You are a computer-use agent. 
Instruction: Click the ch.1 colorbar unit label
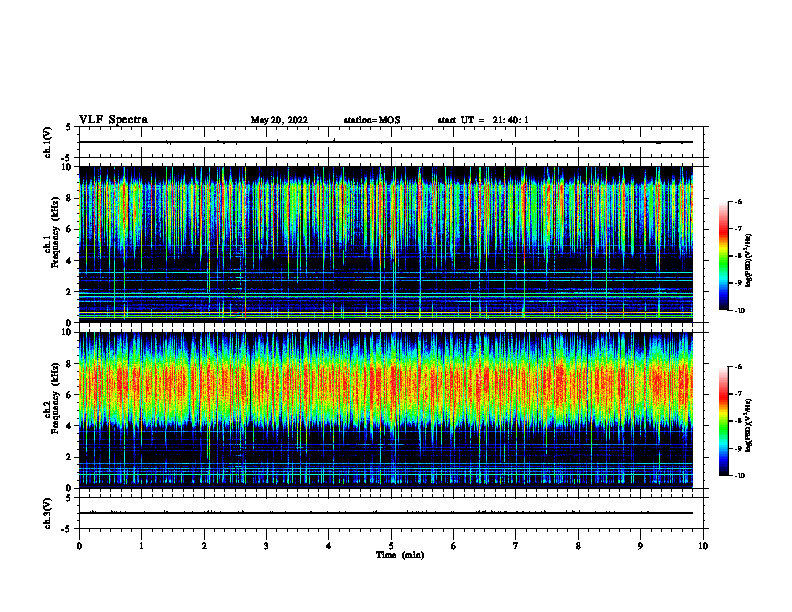[x=749, y=261]
